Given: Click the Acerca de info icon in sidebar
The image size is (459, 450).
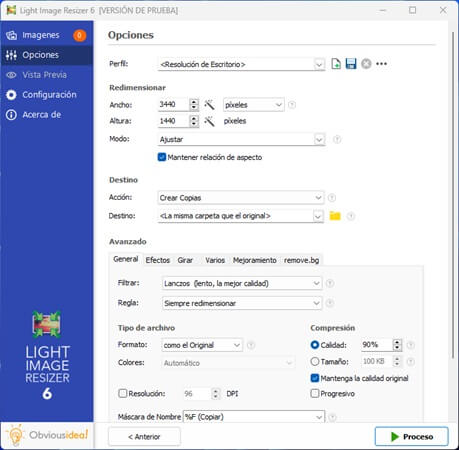Looking at the screenshot, I should tap(11, 115).
